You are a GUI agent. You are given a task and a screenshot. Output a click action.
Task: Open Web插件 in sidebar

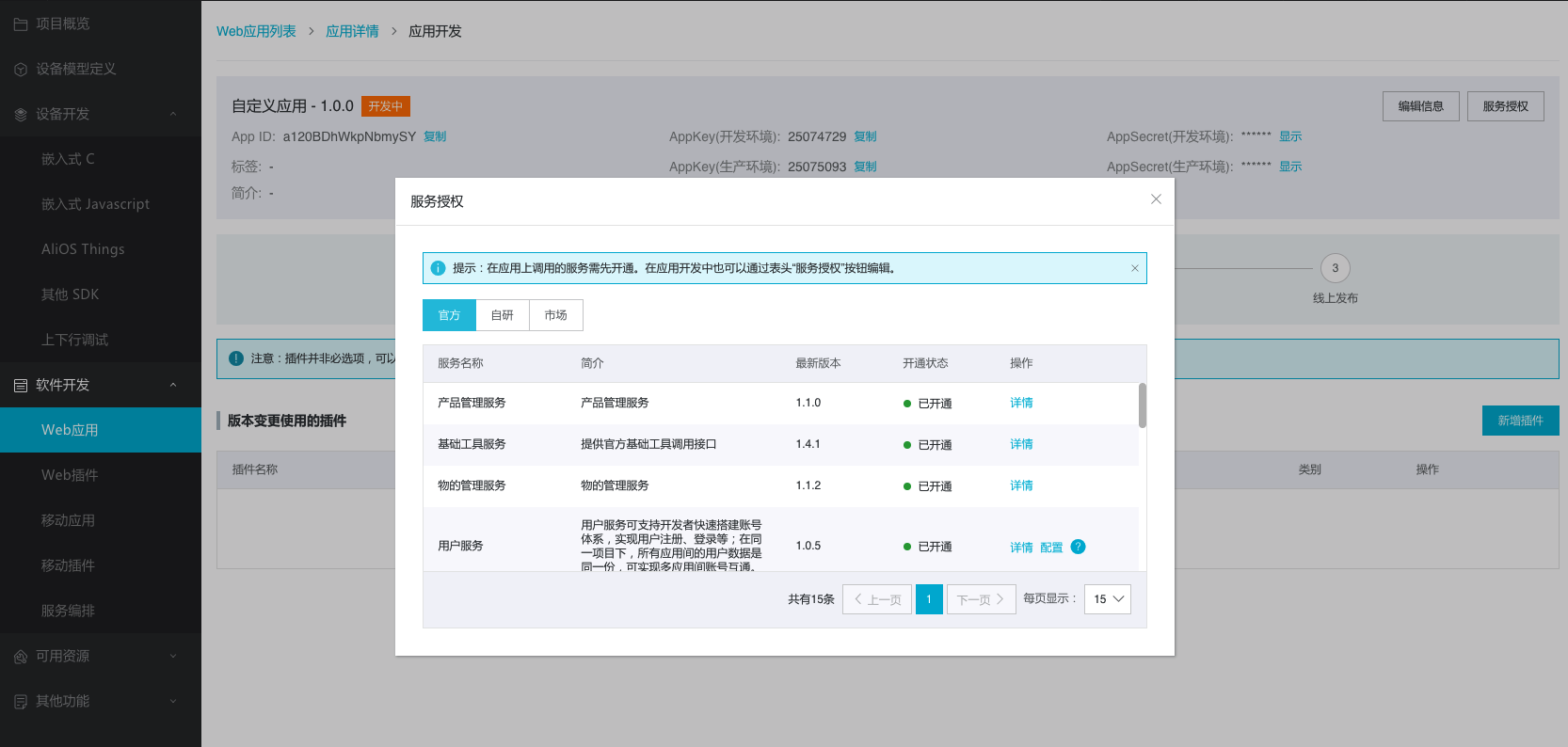pyautogui.click(x=101, y=475)
